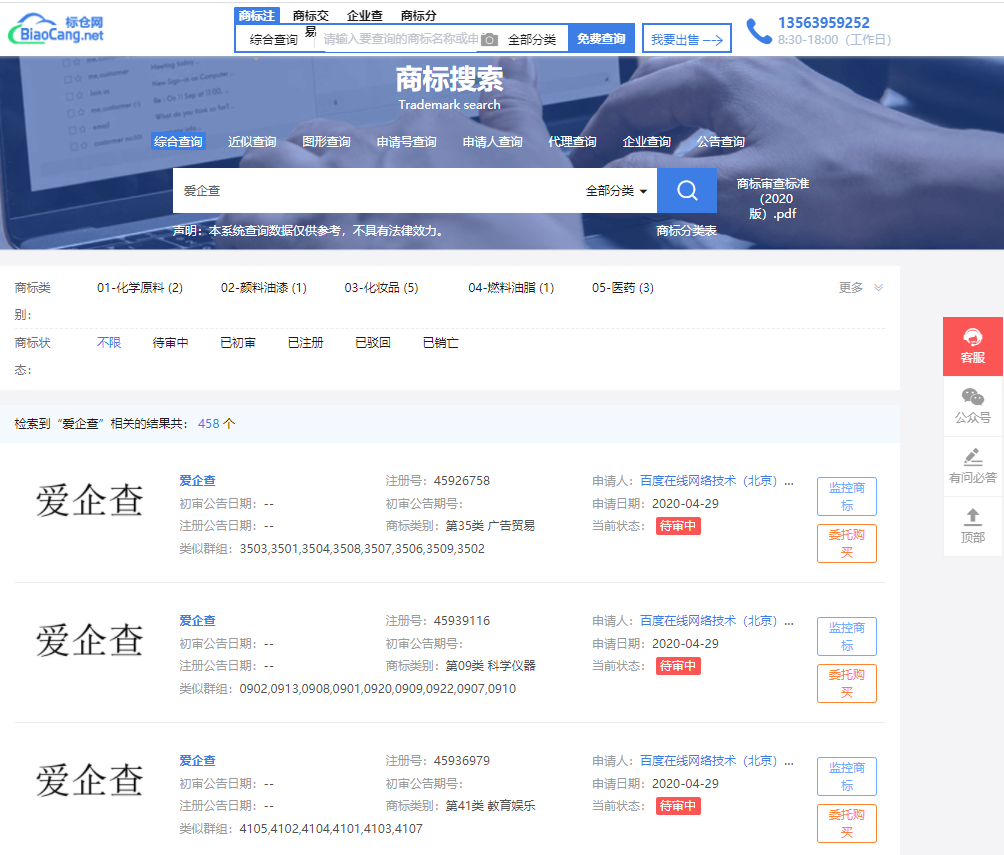This screenshot has width=1004, height=855.
Task: Open the 爱企查 title link of the 第41类 result
Action: [197, 761]
